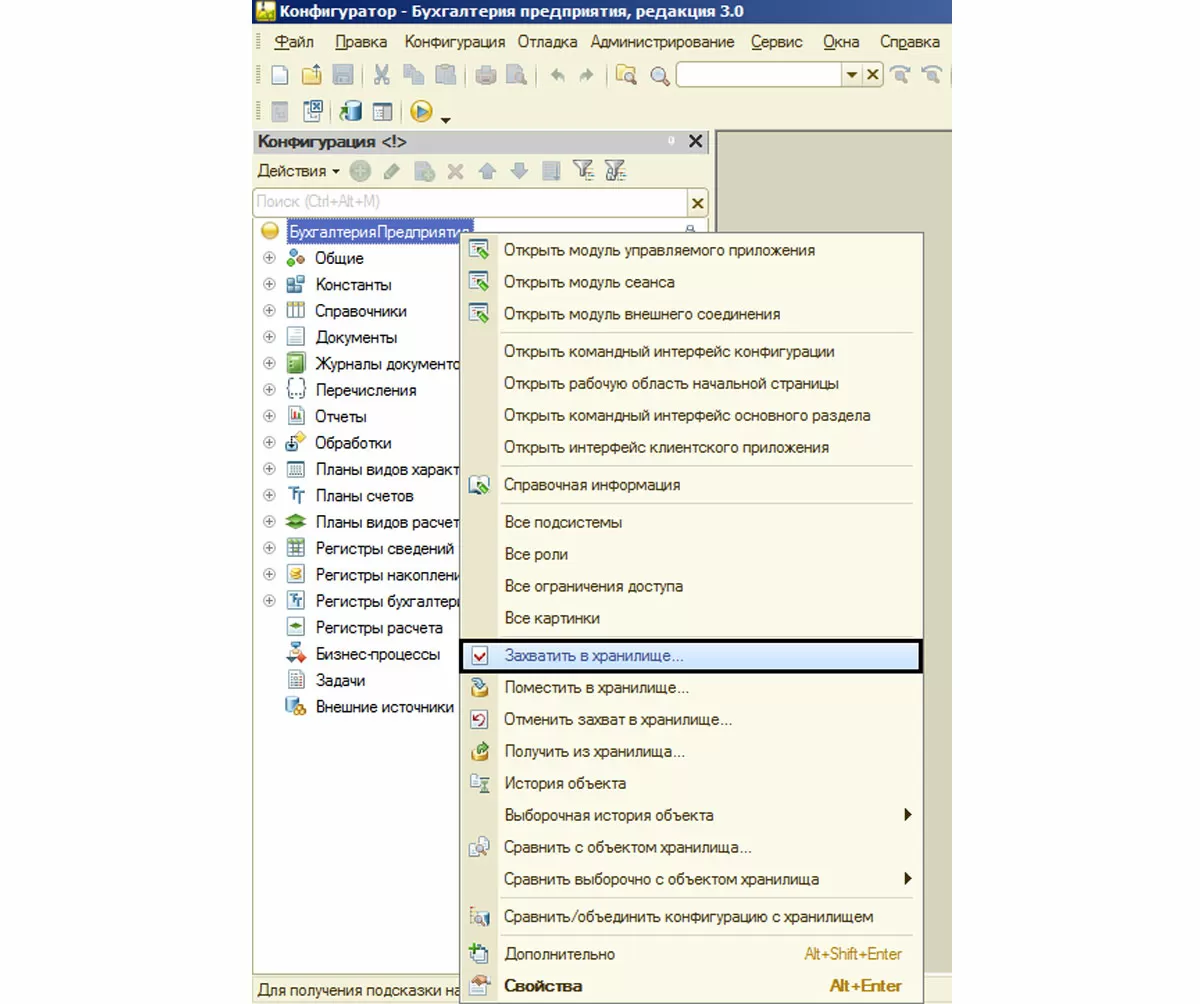Image resolution: width=1200 pixels, height=1004 pixels.
Task: Open the Отладка menu
Action: [547, 42]
